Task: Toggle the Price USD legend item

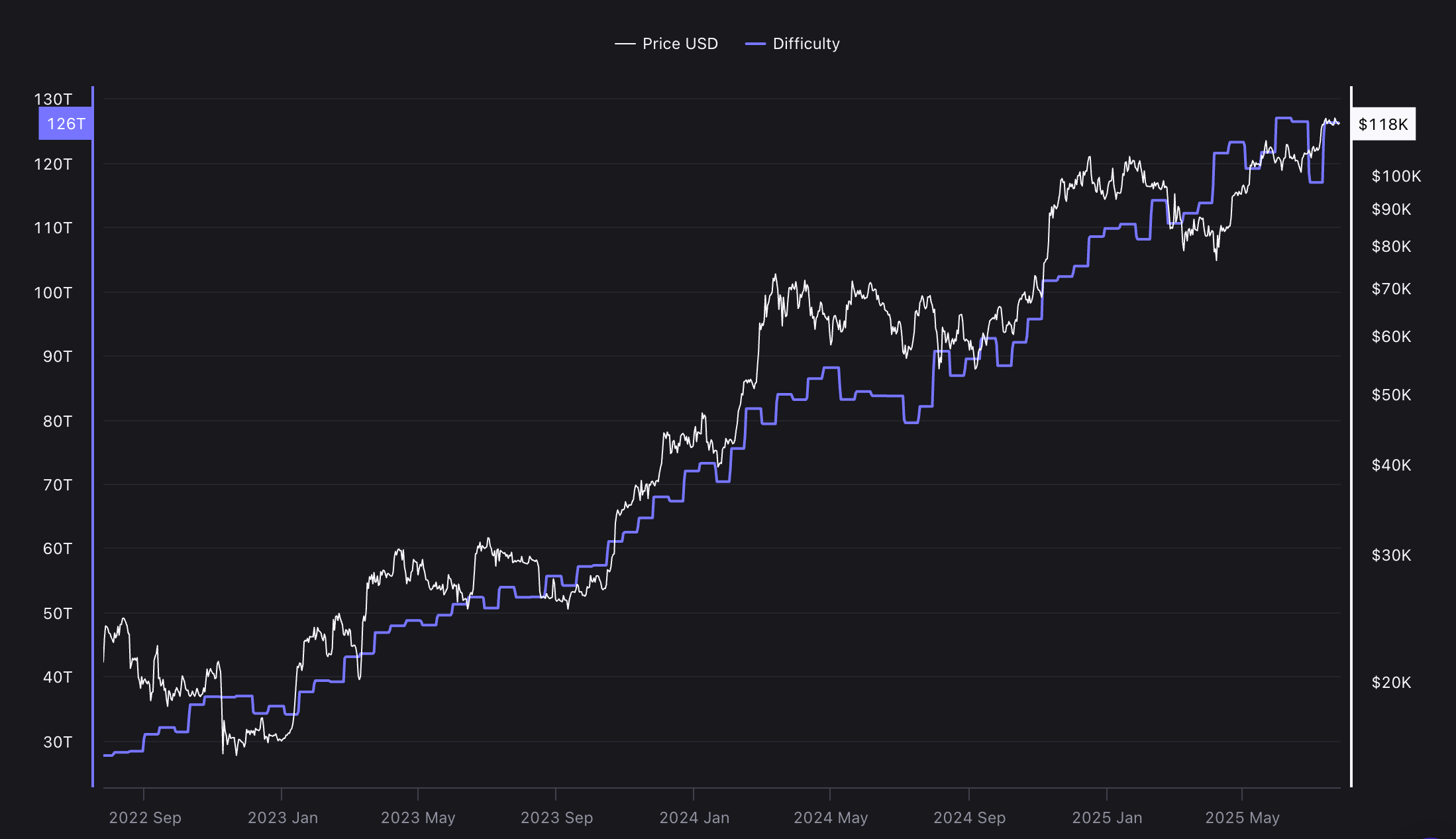Action: (668, 43)
